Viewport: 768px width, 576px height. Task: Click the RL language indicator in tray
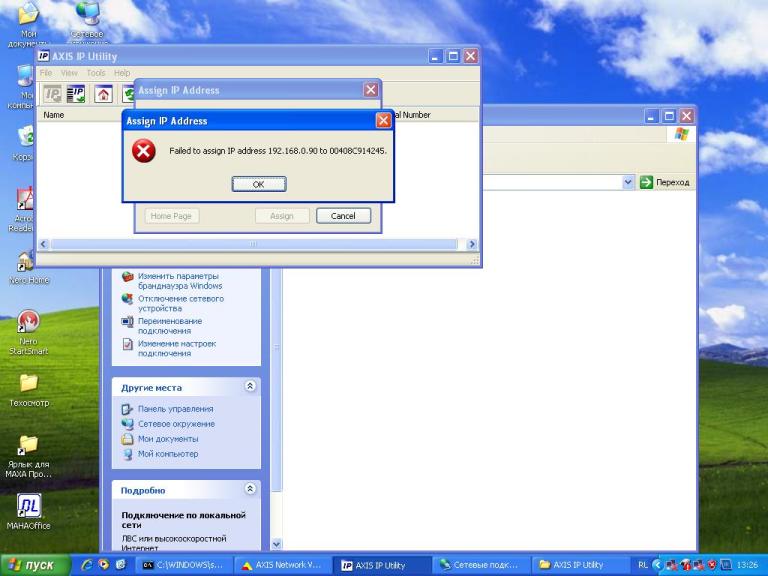pos(643,565)
